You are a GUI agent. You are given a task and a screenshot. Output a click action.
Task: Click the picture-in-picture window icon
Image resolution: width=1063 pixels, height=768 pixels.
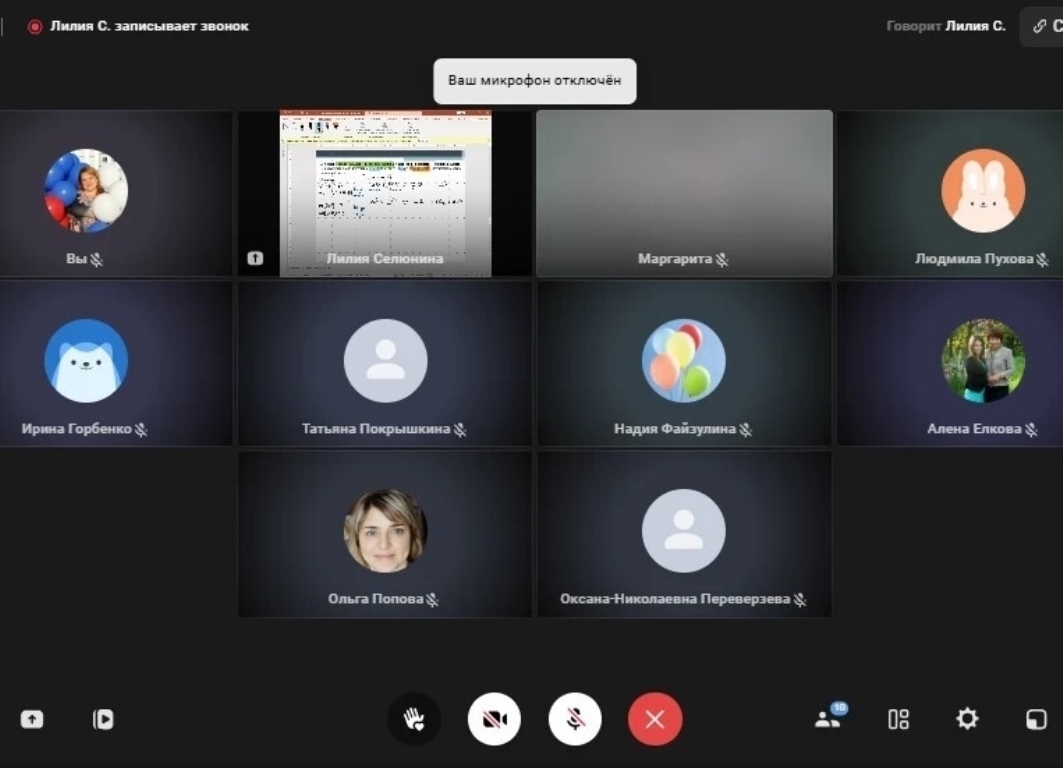1036,719
